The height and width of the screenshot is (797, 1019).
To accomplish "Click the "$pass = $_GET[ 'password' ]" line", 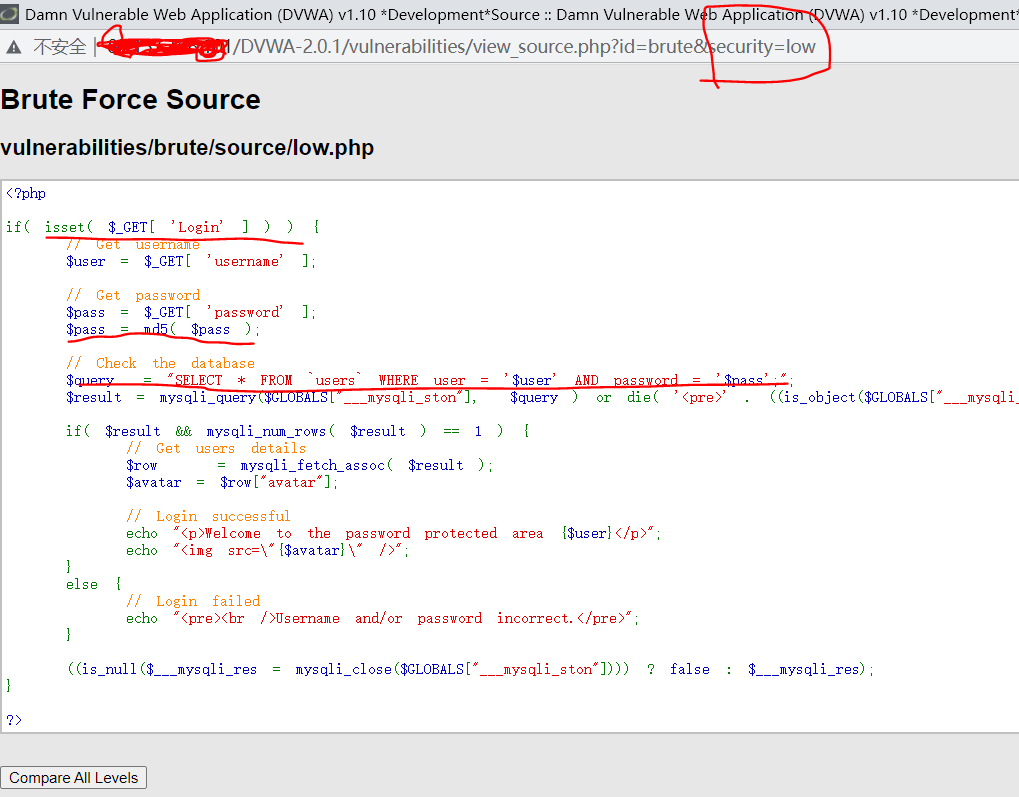I will point(190,312).
